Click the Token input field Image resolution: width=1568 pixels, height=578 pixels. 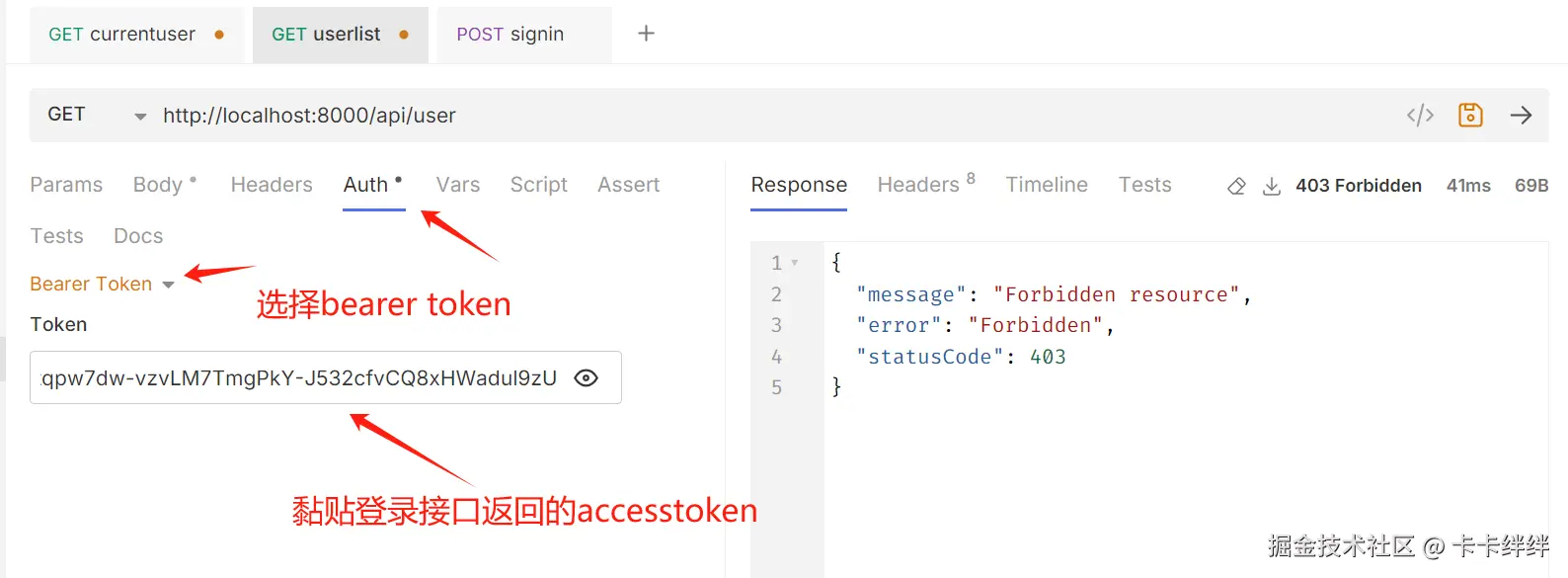(x=296, y=378)
